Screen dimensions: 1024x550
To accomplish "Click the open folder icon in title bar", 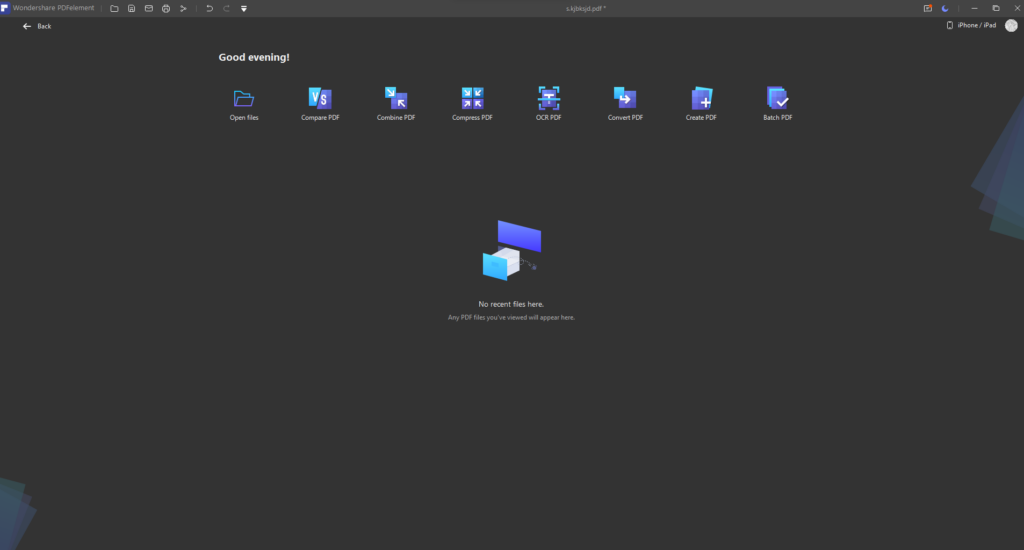I will coord(114,8).
